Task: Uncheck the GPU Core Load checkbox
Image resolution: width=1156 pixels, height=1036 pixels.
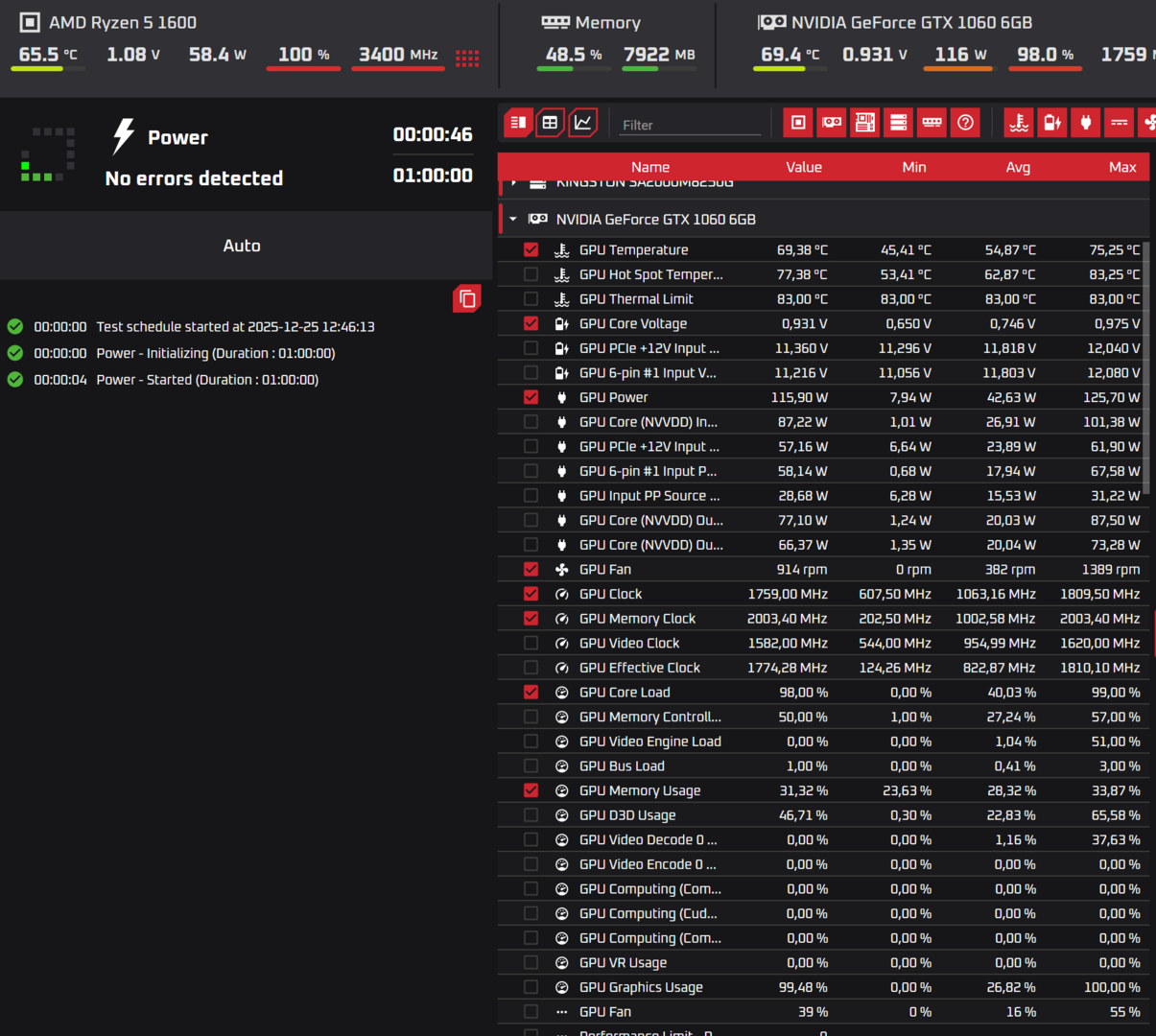Action: pyautogui.click(x=531, y=692)
